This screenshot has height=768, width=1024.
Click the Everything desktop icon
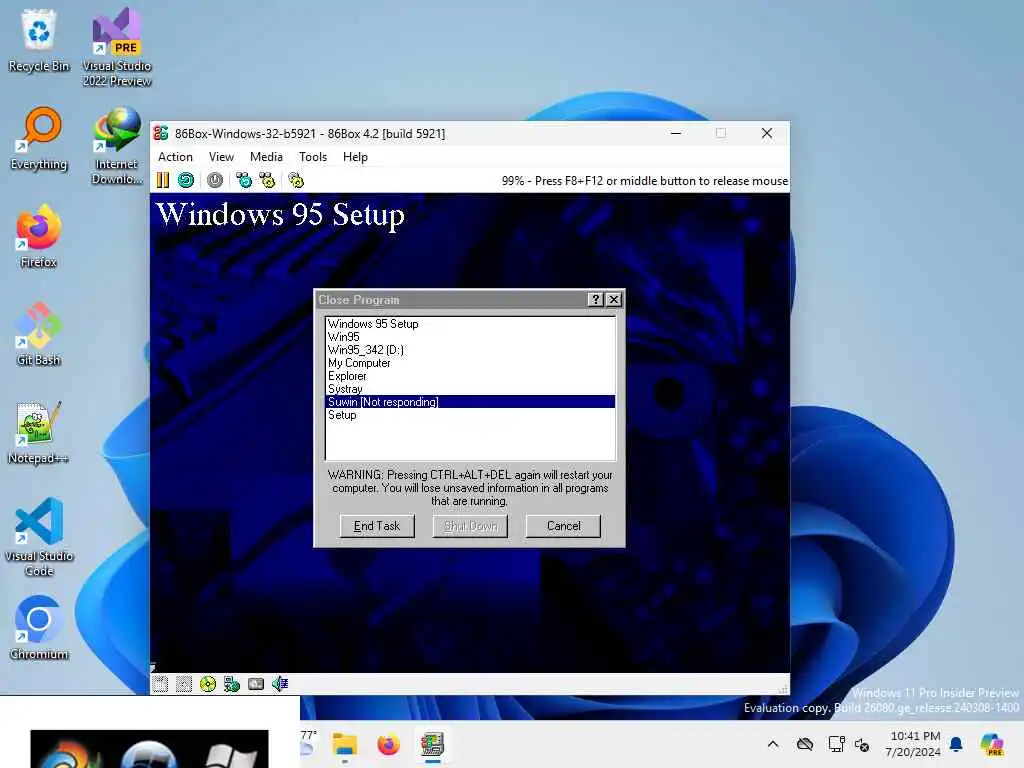(39, 138)
